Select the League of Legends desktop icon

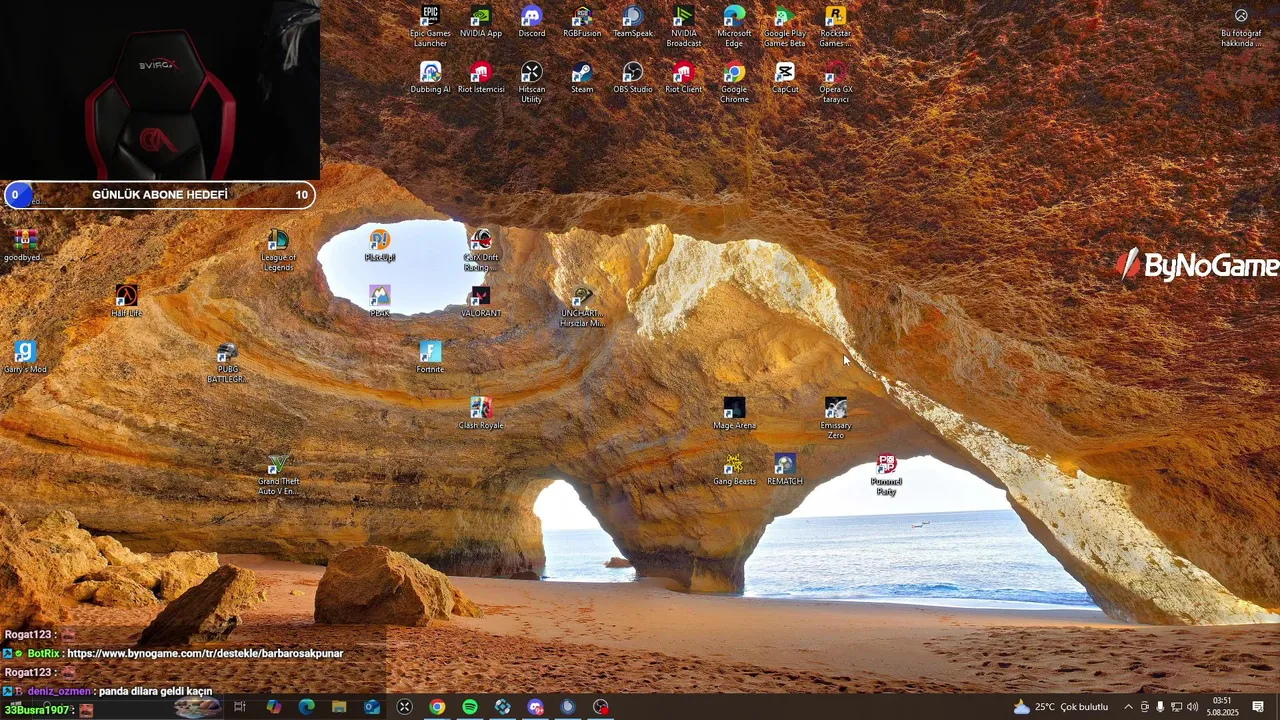tap(278, 250)
